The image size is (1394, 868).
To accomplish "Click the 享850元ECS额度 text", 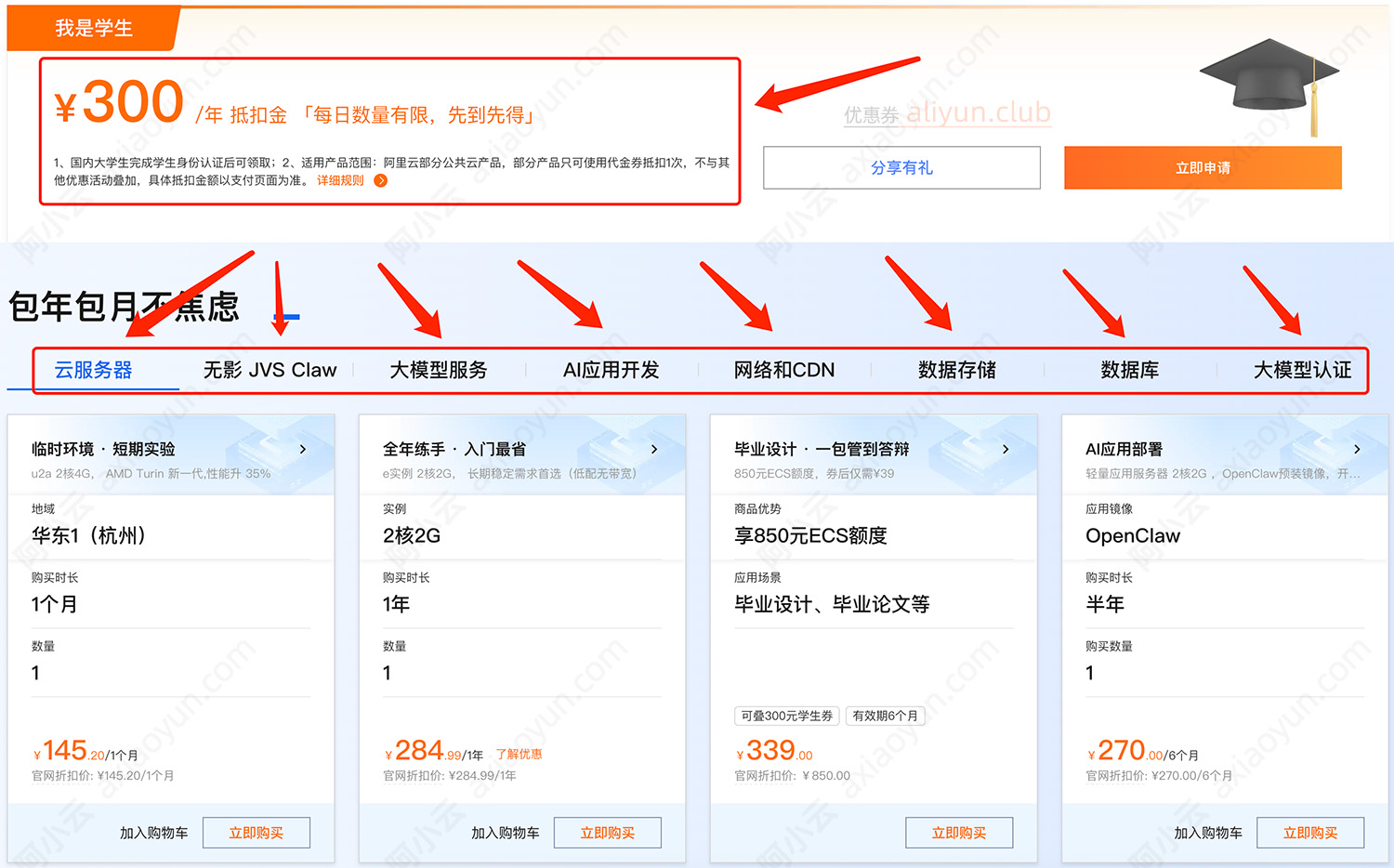I will tap(810, 535).
